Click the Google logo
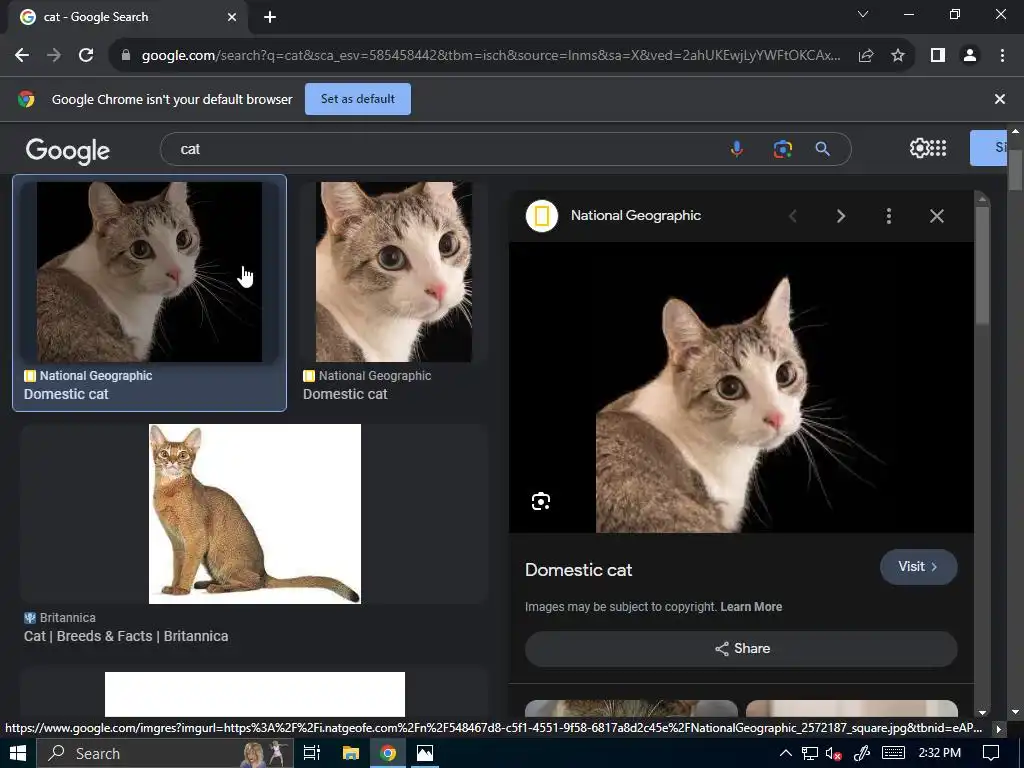 pyautogui.click(x=68, y=150)
